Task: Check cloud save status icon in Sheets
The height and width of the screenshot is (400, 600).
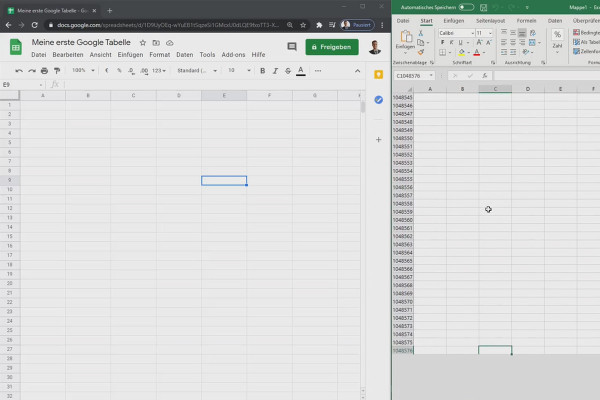Action: [170, 43]
